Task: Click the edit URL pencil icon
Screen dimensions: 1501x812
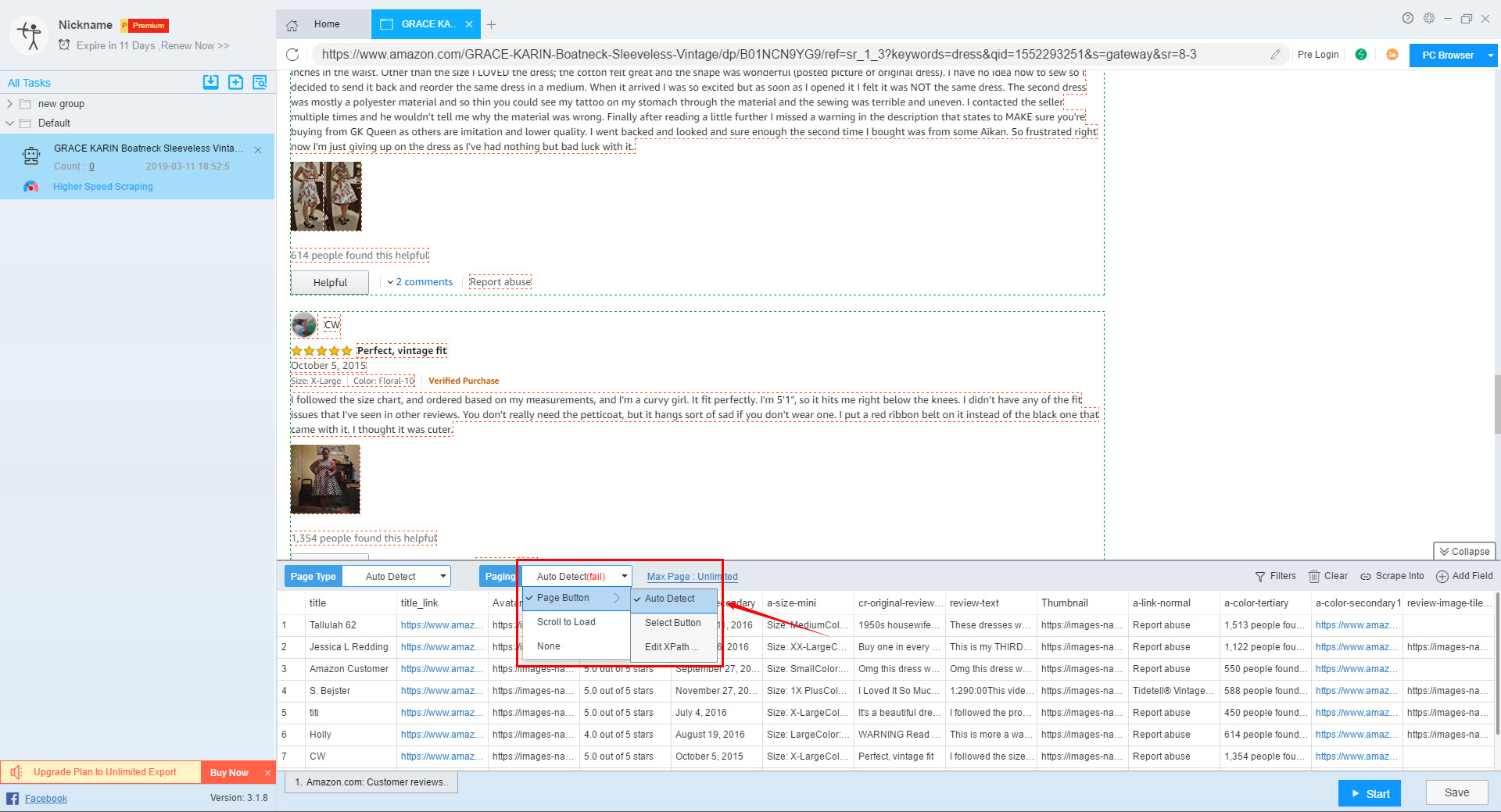Action: point(1275,55)
